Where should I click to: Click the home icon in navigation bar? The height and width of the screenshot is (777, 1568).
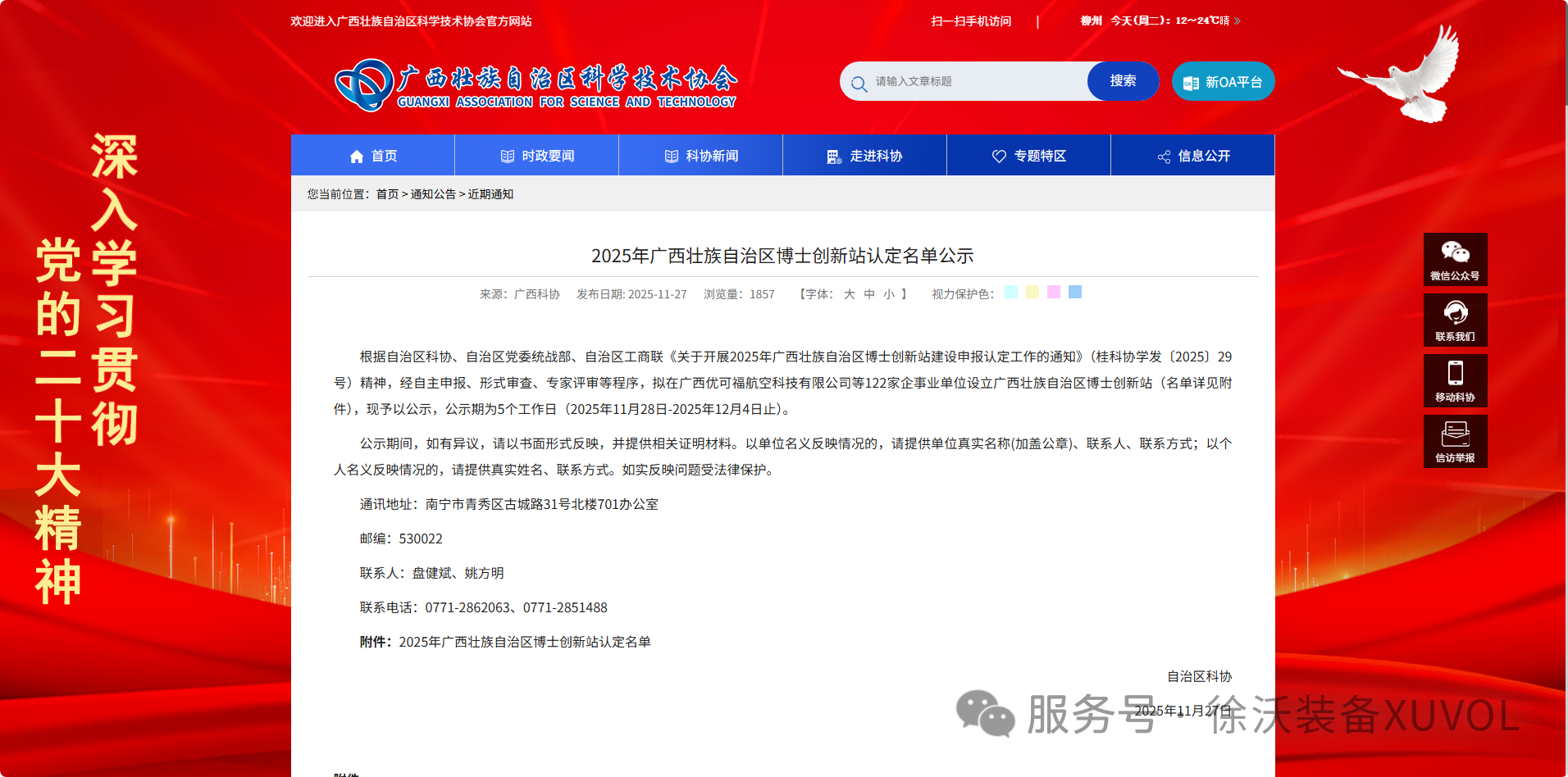(x=356, y=157)
